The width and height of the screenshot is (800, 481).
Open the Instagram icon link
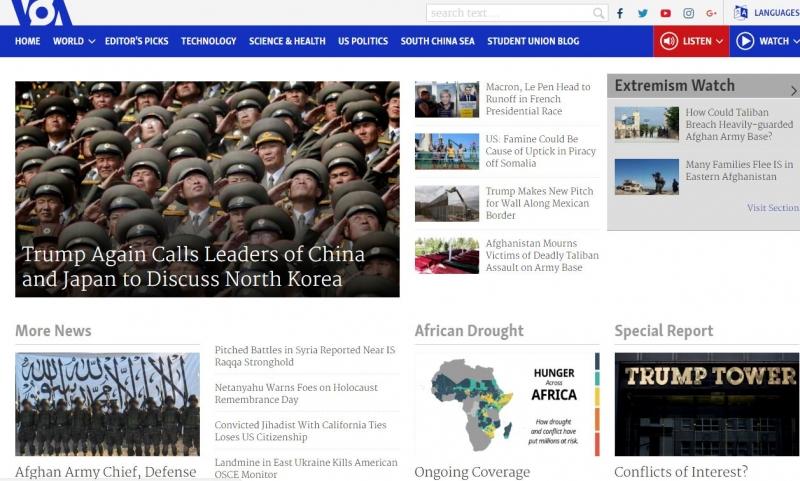tap(689, 13)
